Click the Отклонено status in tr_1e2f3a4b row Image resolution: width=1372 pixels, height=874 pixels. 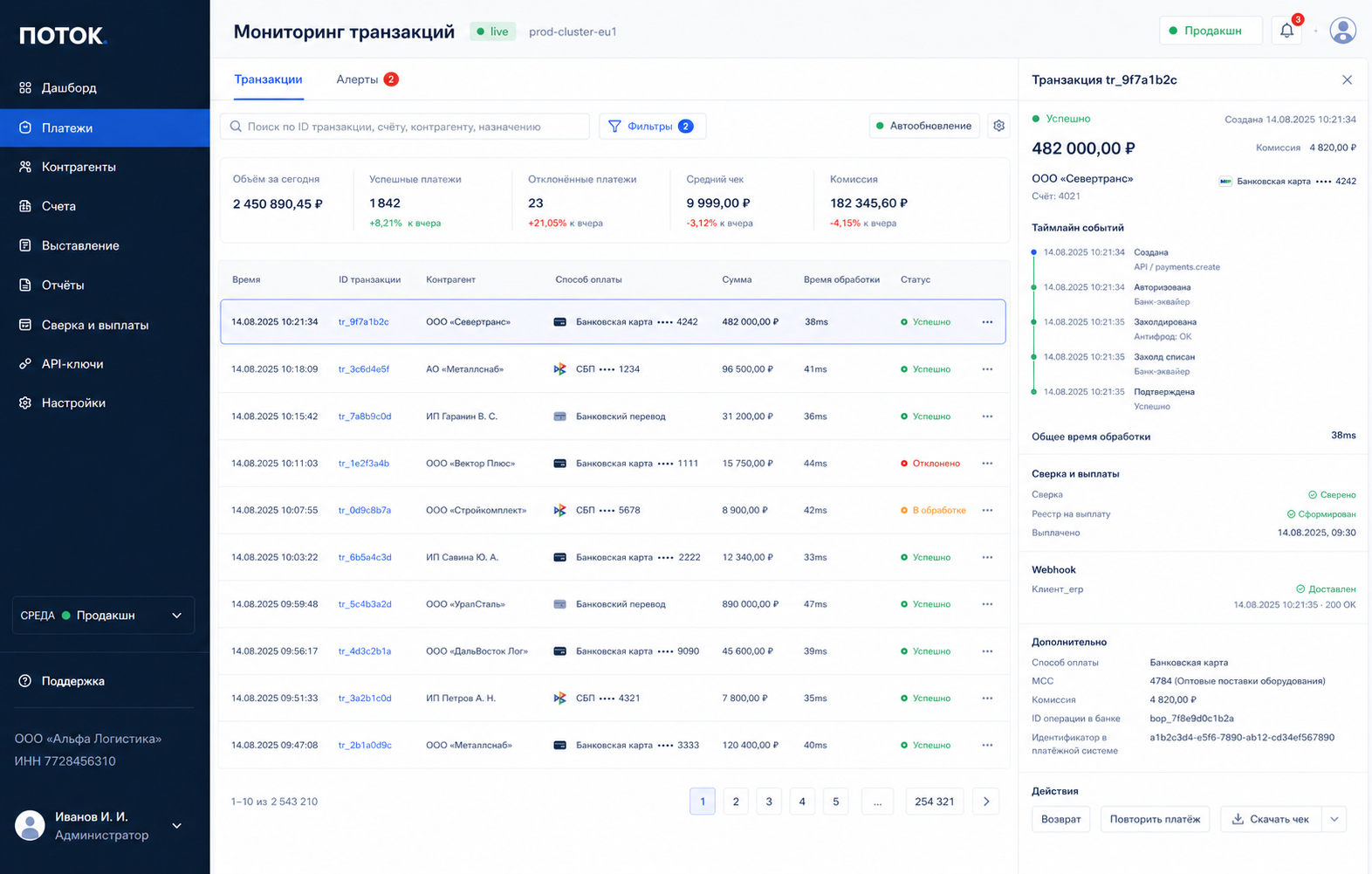930,464
